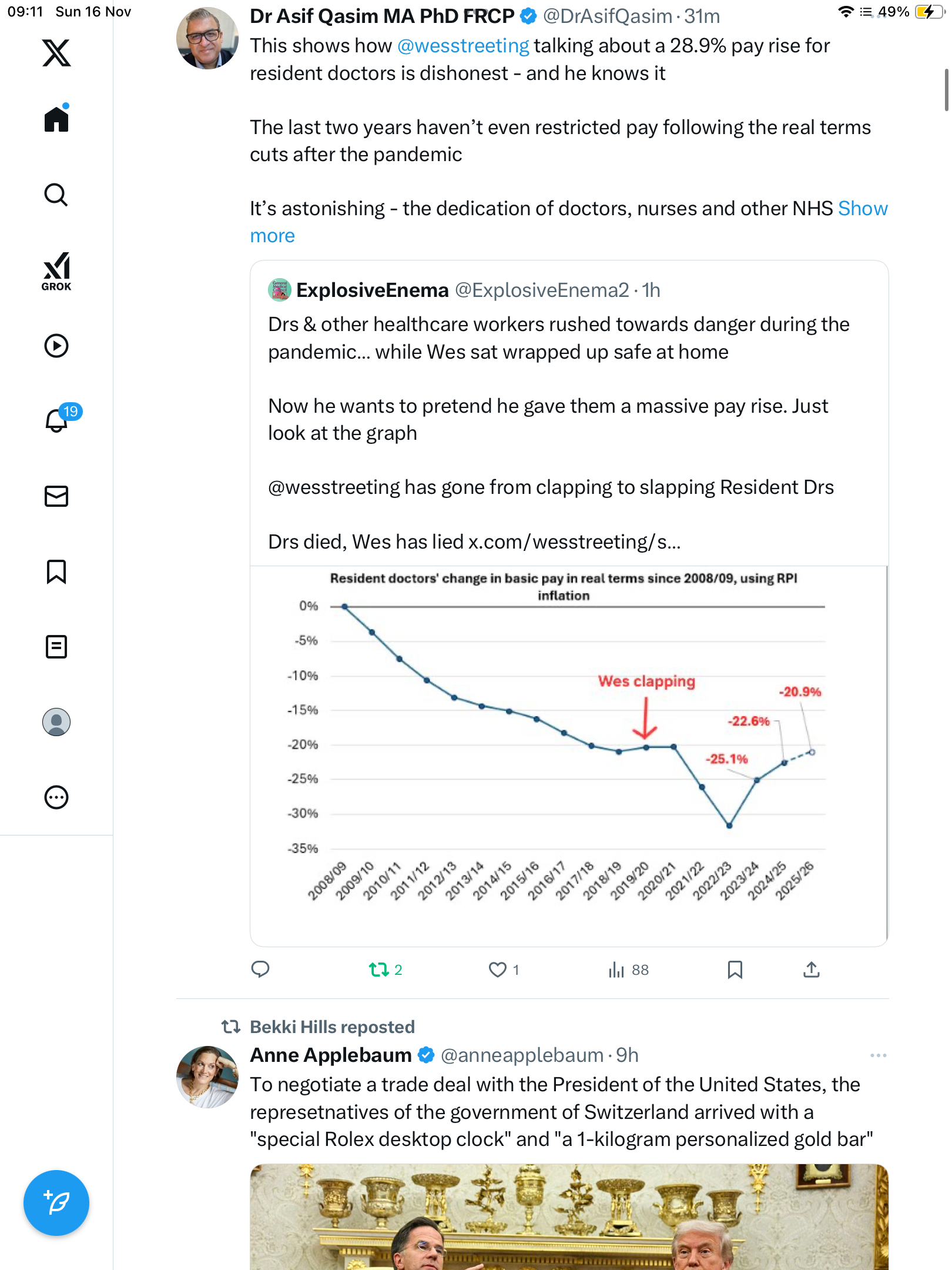Open Lists icon in sidebar
Image resolution: width=952 pixels, height=1270 pixels.
point(56,647)
